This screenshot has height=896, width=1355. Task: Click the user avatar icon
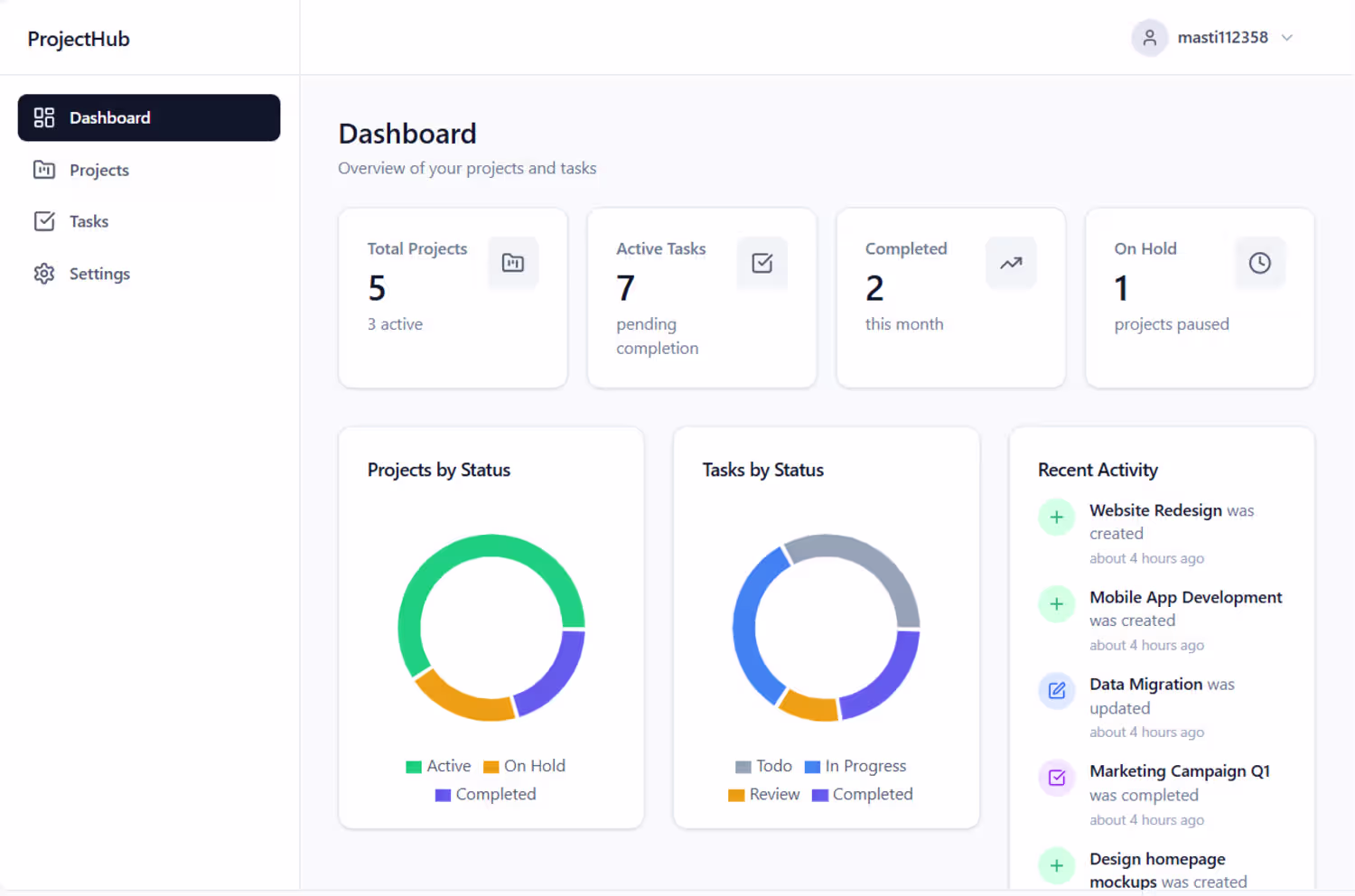tap(1150, 38)
